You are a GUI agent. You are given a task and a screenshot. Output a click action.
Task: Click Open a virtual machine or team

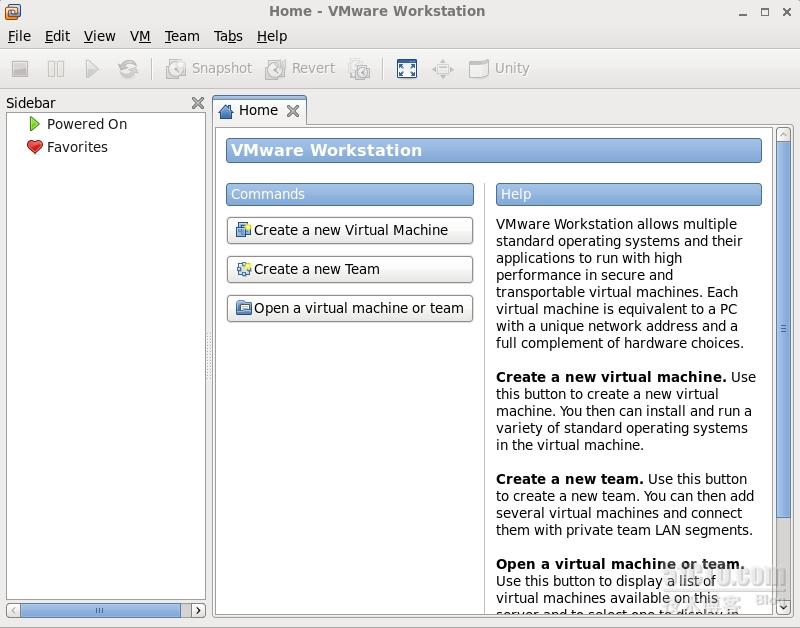[x=349, y=308]
